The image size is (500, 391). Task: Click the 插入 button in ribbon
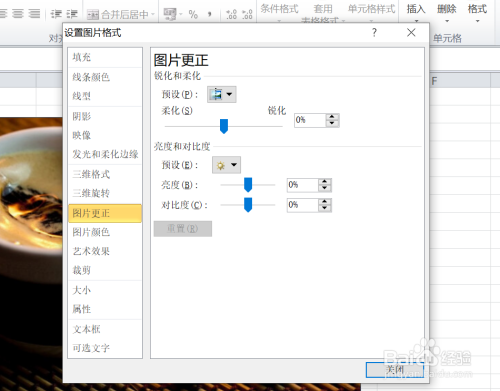click(x=416, y=12)
